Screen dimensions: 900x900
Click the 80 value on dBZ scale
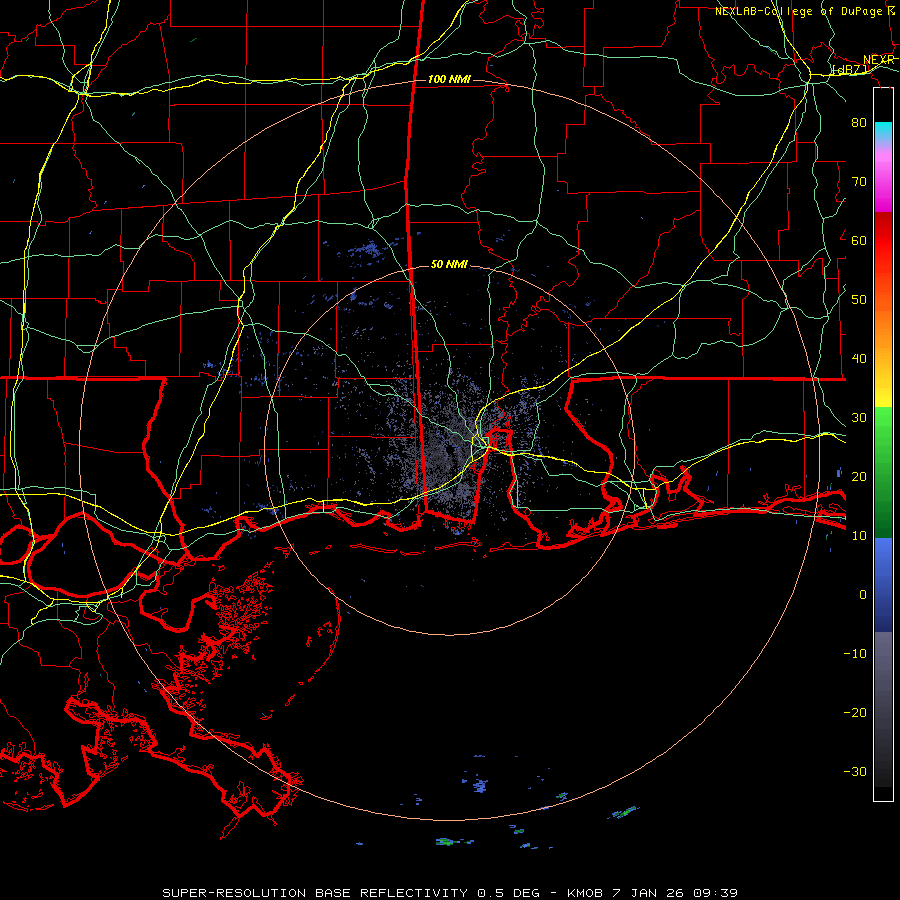coord(859,122)
